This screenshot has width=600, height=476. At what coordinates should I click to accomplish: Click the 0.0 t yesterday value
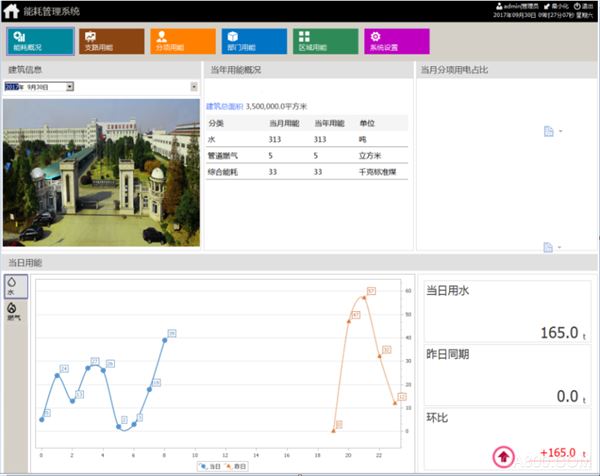(x=571, y=396)
